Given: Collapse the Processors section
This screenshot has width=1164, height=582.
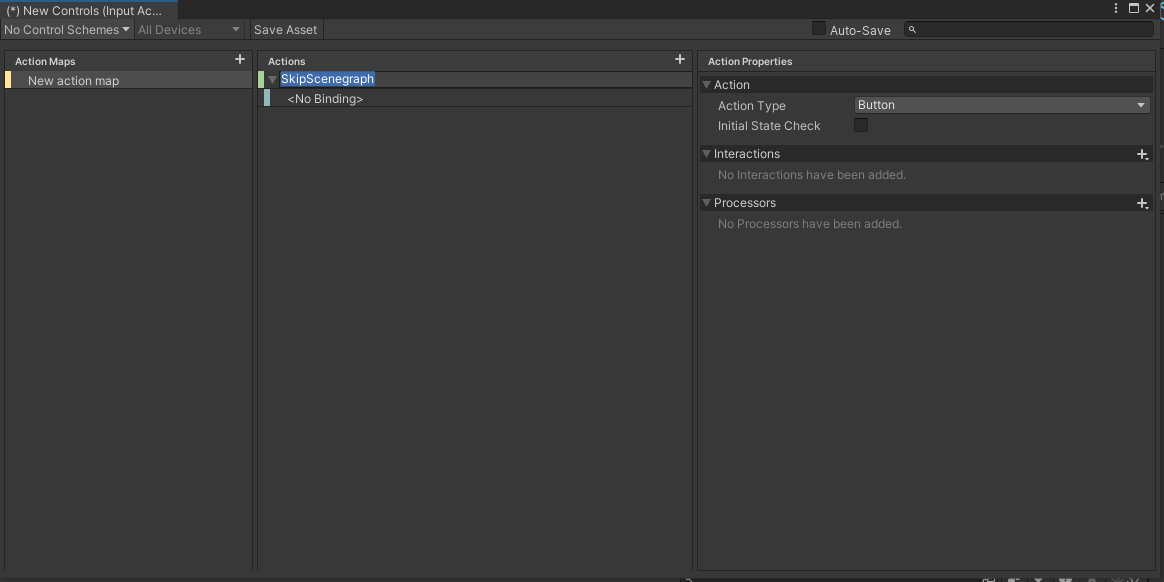Looking at the screenshot, I should pos(707,203).
